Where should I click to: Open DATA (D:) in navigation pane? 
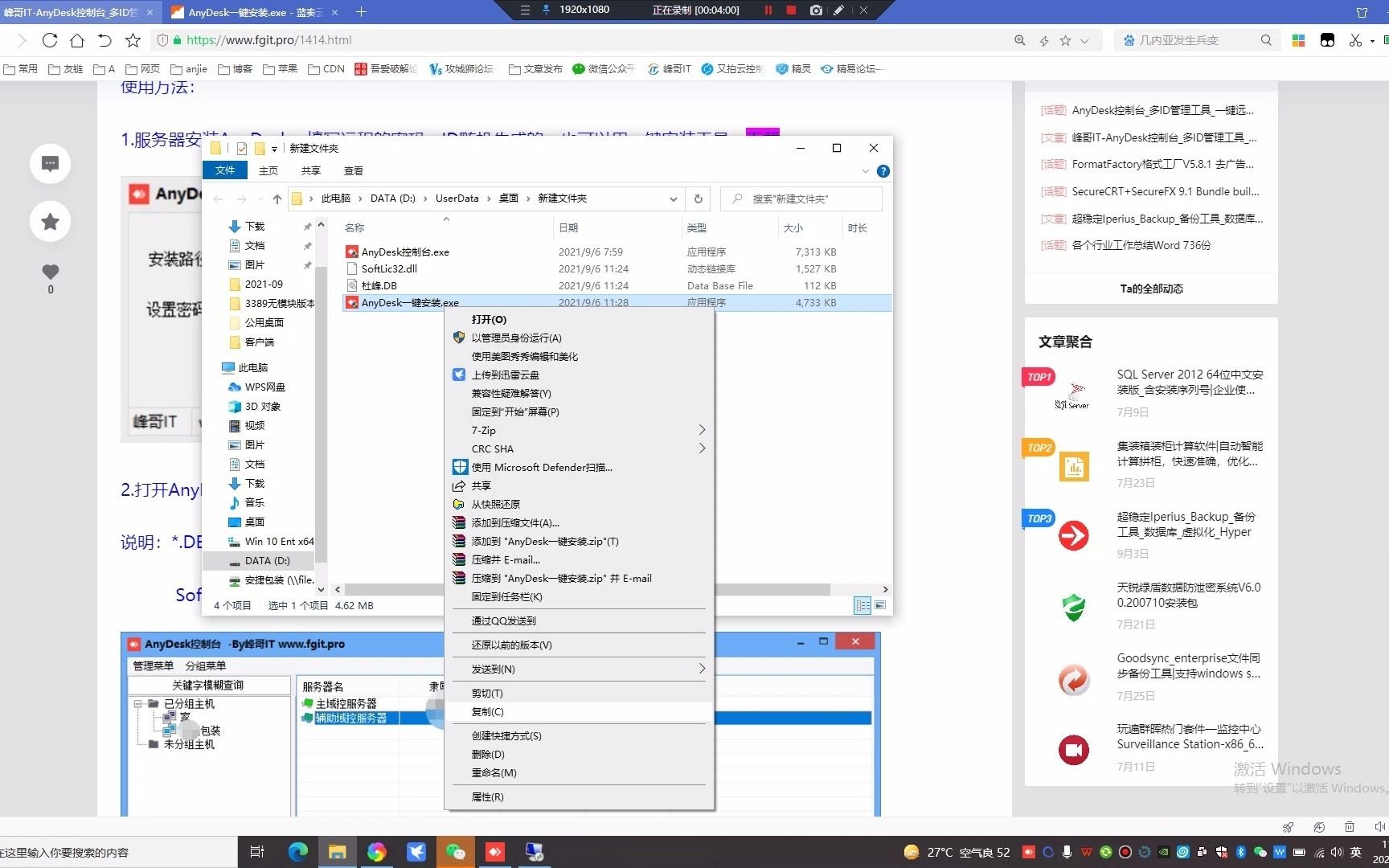(267, 560)
